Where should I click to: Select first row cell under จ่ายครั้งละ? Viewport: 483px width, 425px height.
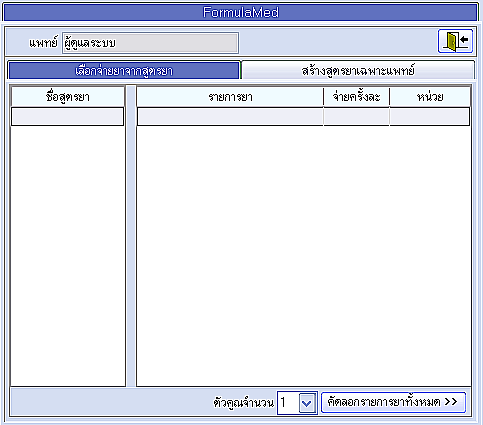[x=356, y=116]
